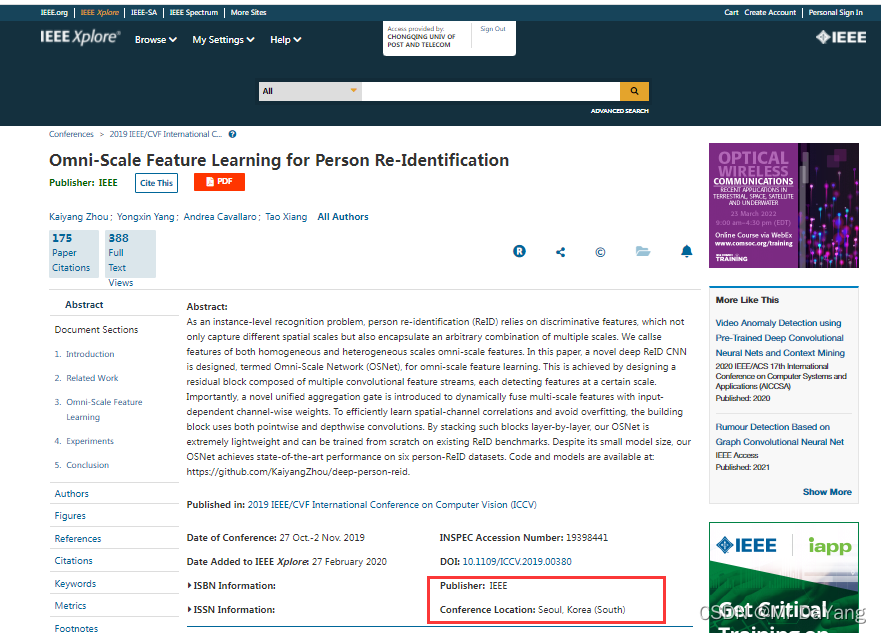Open the Metrics tab
The image size is (881, 633).
click(x=70, y=605)
